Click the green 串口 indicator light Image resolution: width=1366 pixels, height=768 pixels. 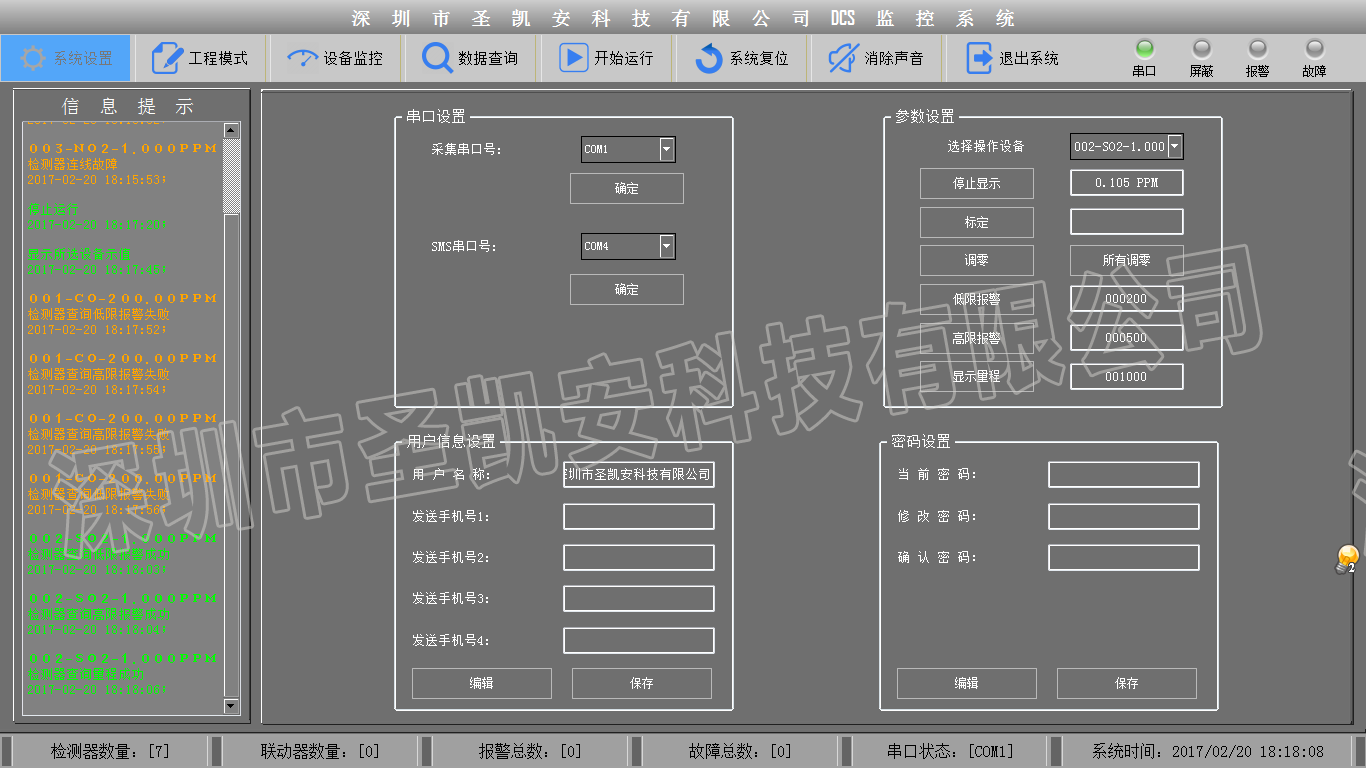[1145, 48]
